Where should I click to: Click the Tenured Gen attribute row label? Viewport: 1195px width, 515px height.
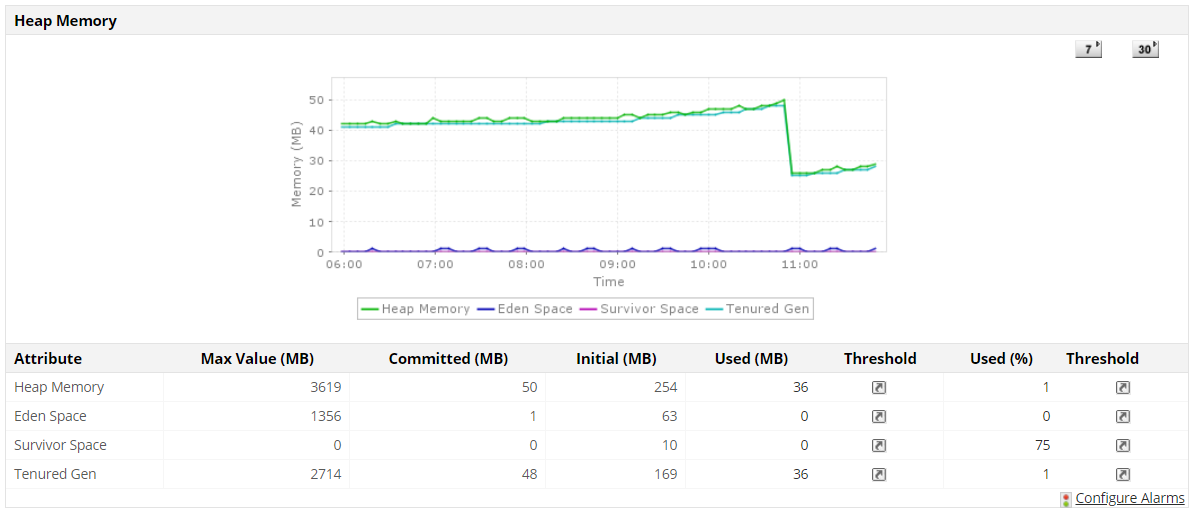(55, 475)
